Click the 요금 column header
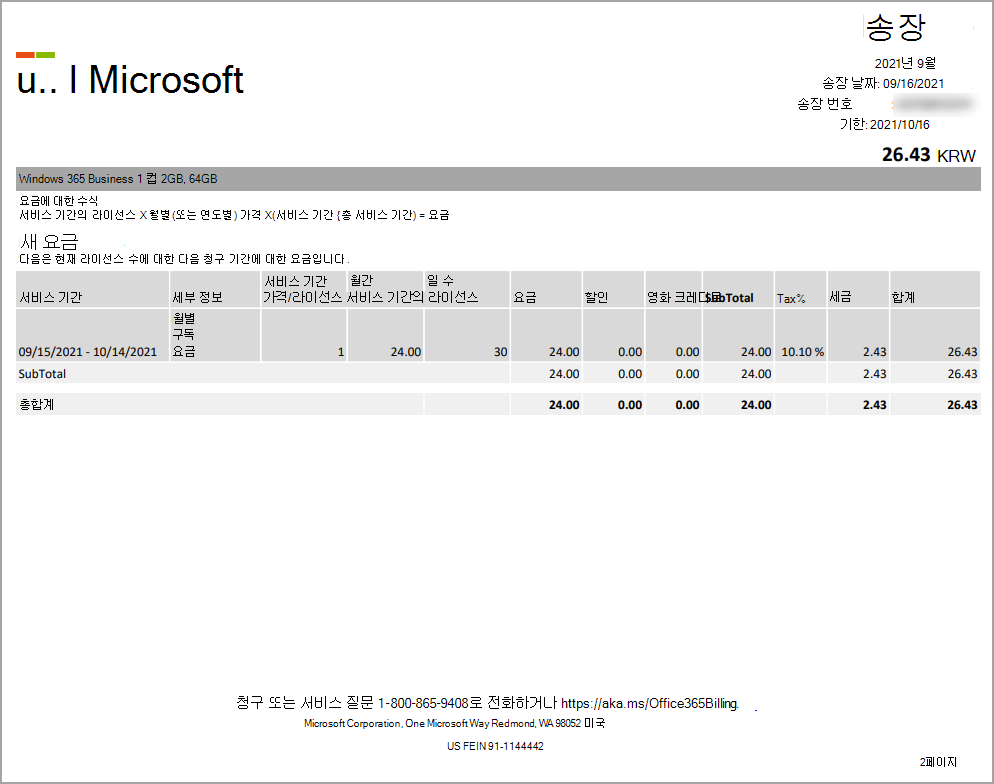994x784 pixels. pos(525,297)
